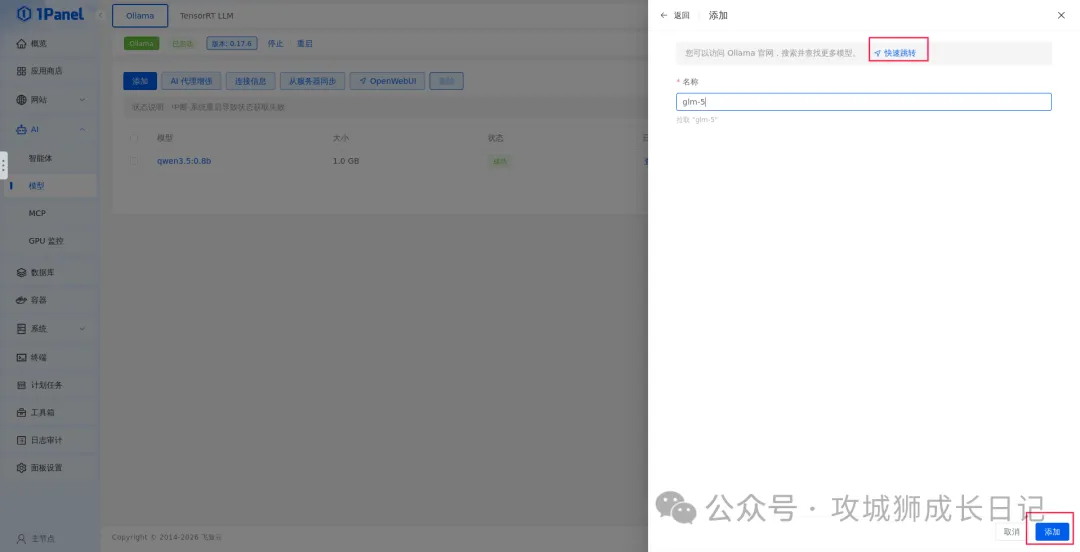Click the 概览 home icon in sidebar
The height and width of the screenshot is (552, 1080).
click(x=21, y=44)
